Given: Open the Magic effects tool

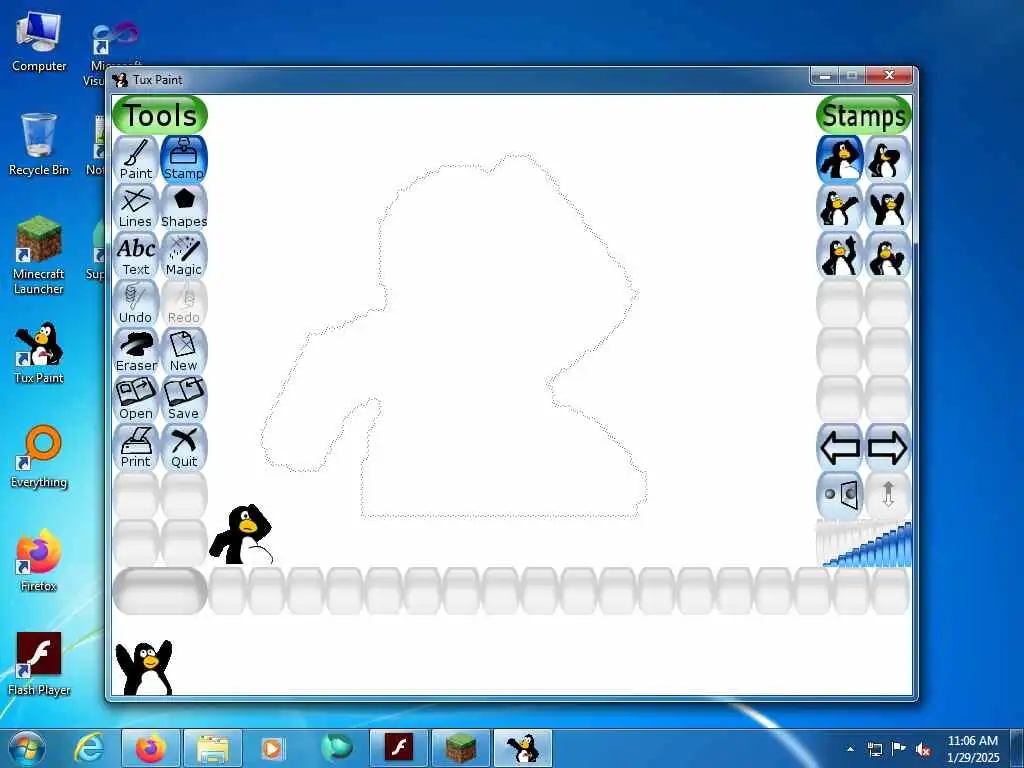Looking at the screenshot, I should 184,255.
